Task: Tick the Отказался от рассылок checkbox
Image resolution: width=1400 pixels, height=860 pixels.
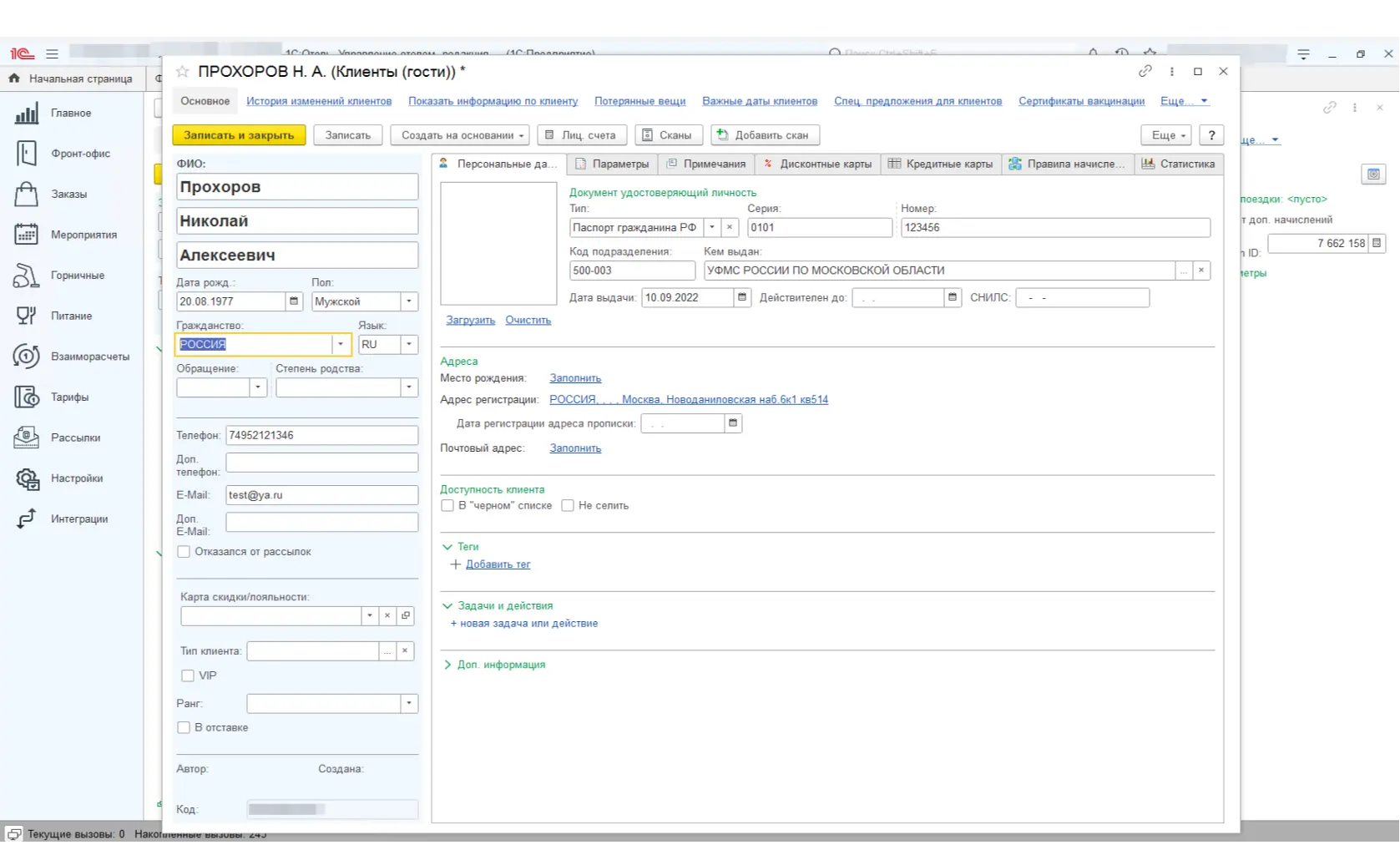Action: point(184,552)
